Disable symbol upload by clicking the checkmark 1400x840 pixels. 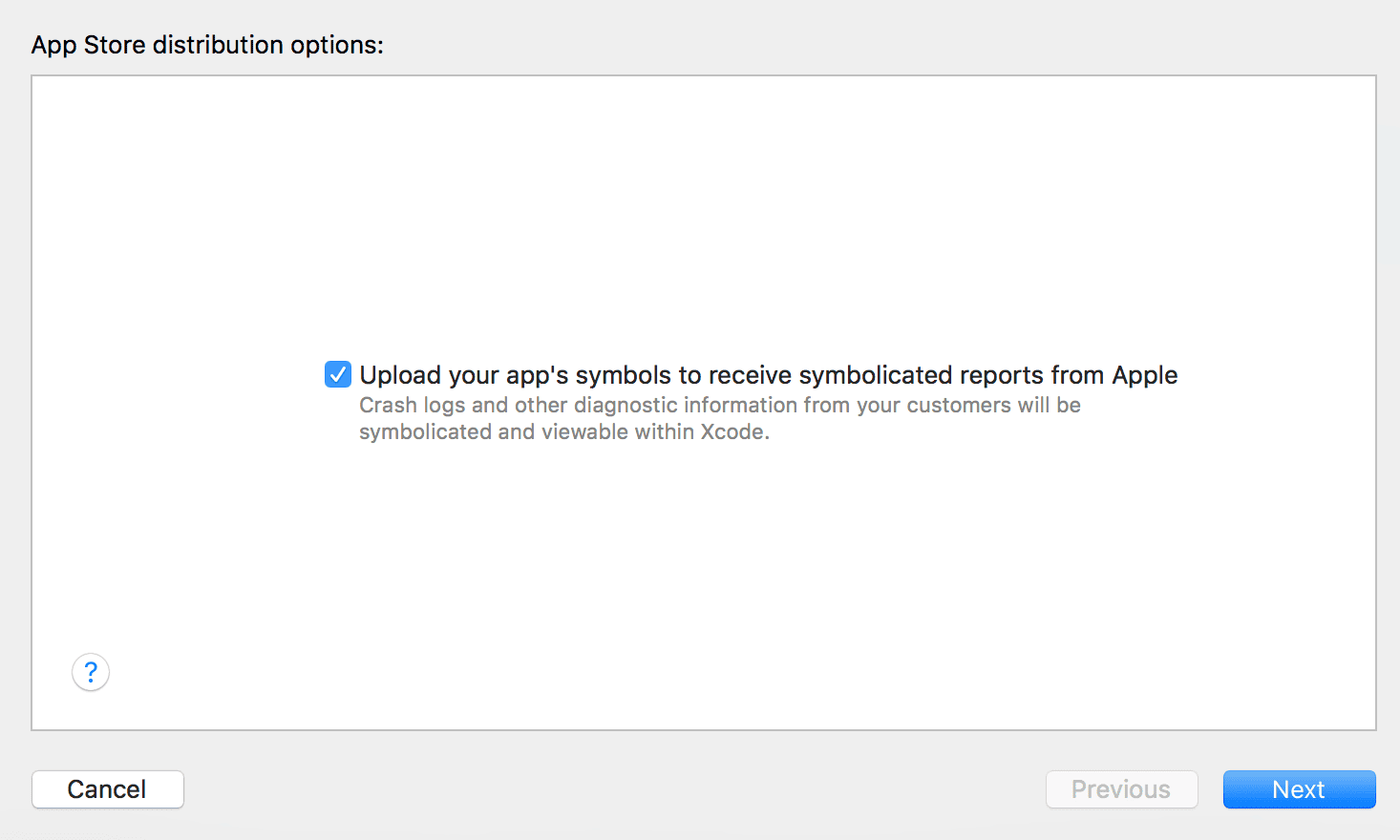338,374
